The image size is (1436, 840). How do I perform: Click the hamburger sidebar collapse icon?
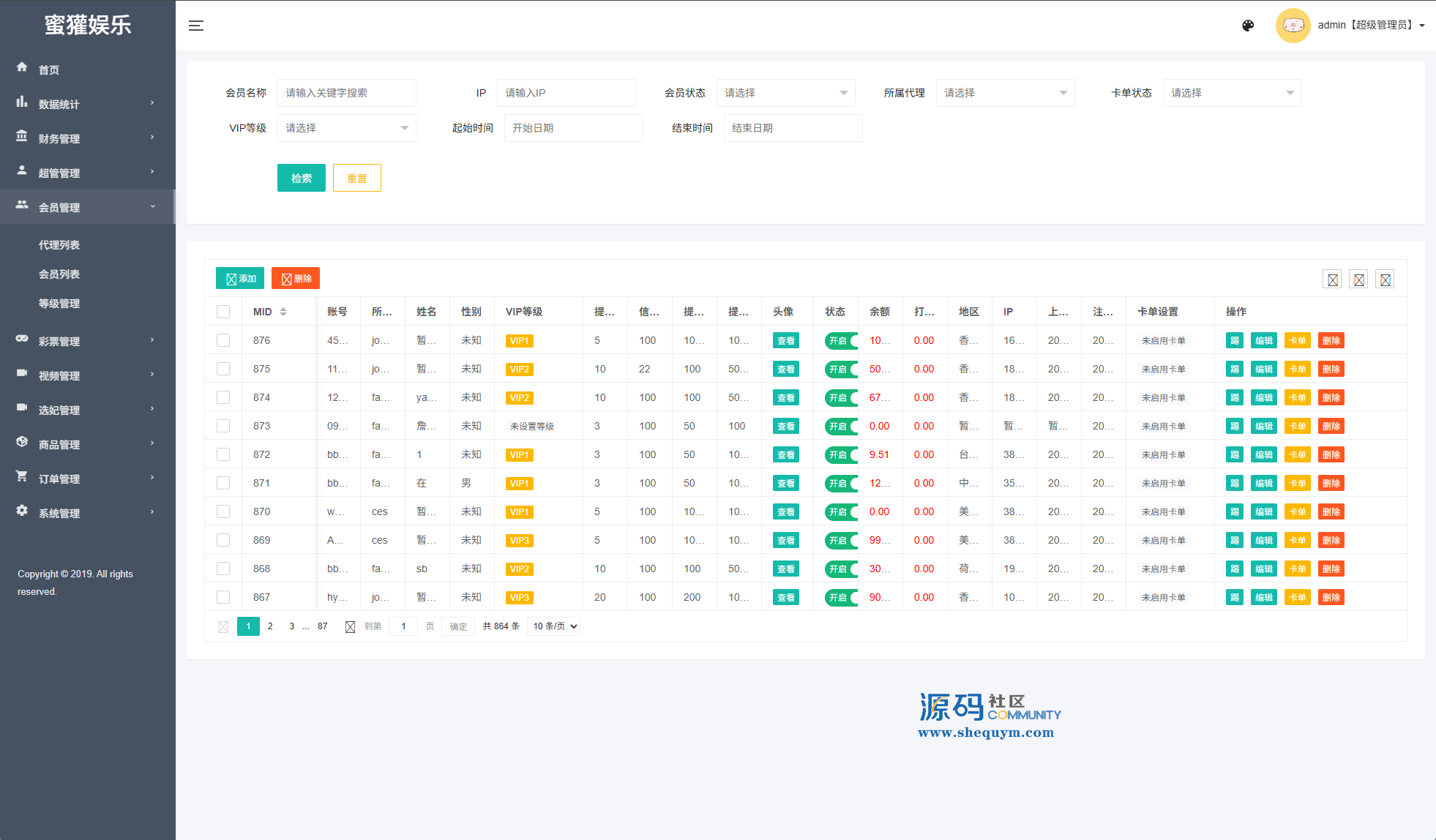tap(195, 26)
